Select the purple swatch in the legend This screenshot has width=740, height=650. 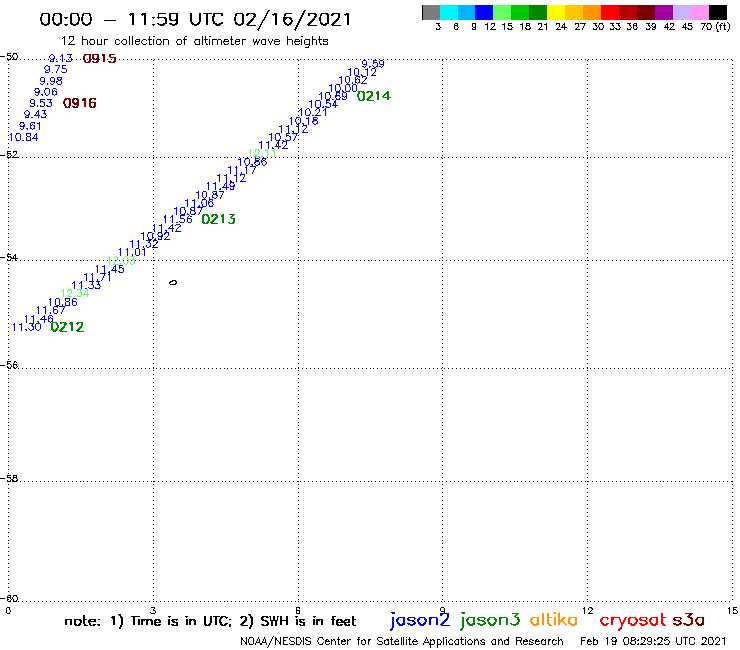tap(664, 12)
